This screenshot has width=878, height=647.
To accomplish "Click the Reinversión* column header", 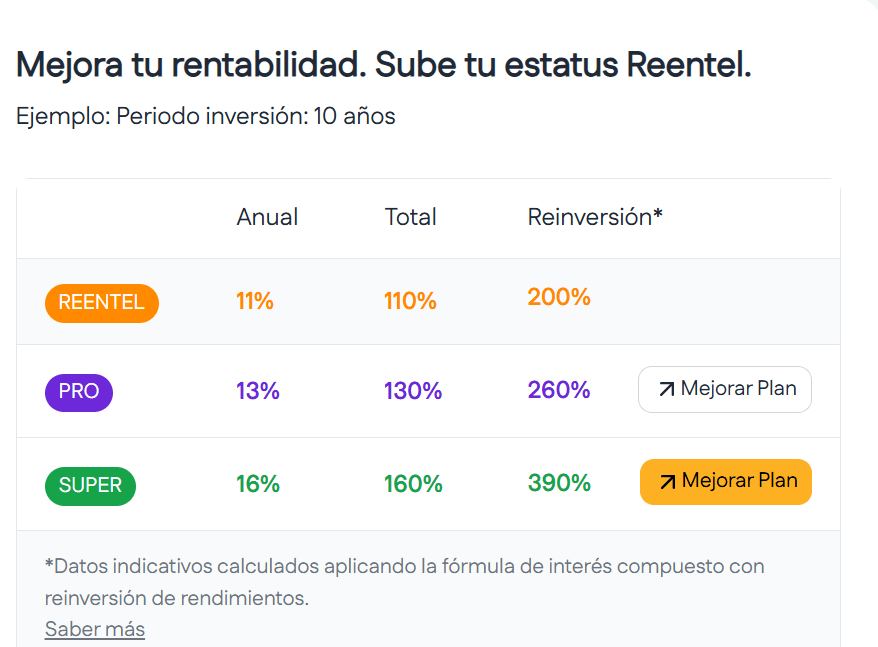I will coord(595,217).
